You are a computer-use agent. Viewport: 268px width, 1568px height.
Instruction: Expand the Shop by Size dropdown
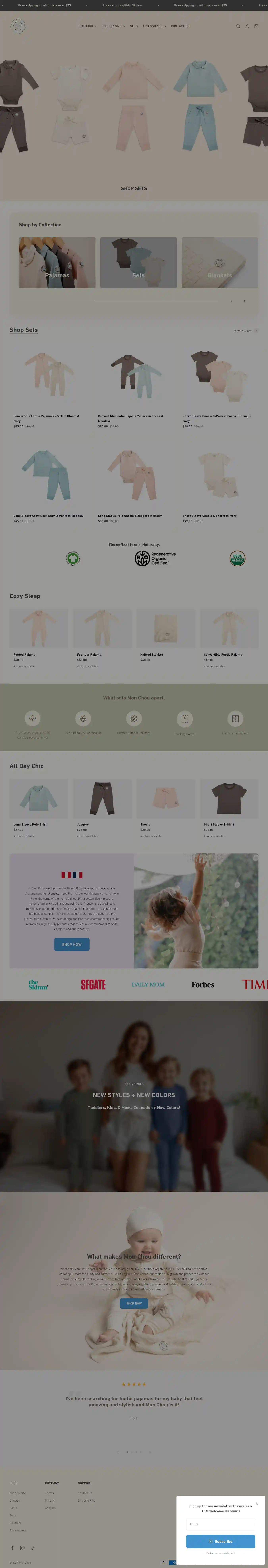point(113,26)
